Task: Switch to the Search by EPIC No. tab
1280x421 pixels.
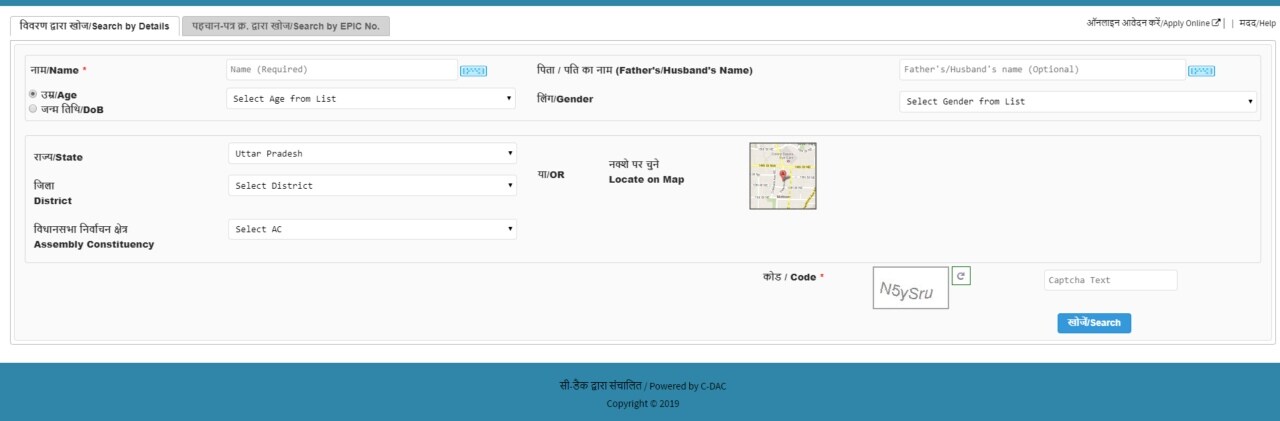Action: point(286,26)
